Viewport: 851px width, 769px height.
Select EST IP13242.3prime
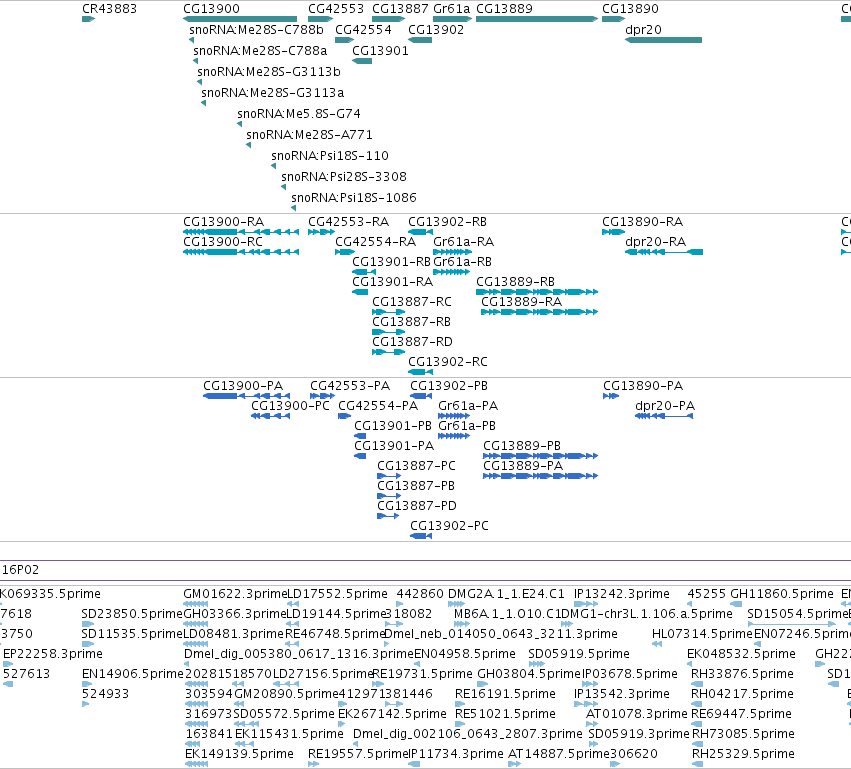pyautogui.click(x=586, y=603)
